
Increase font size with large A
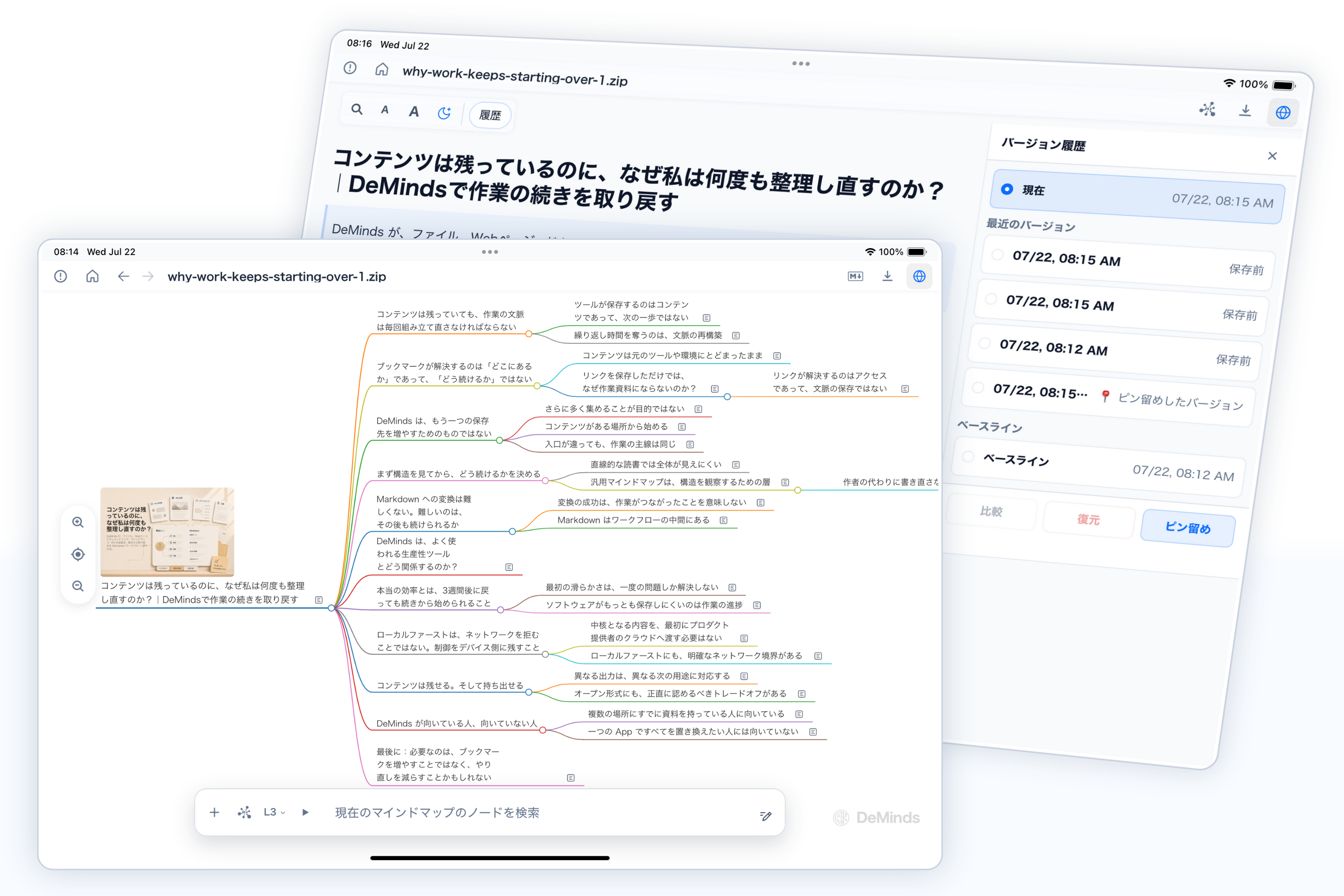tap(414, 112)
